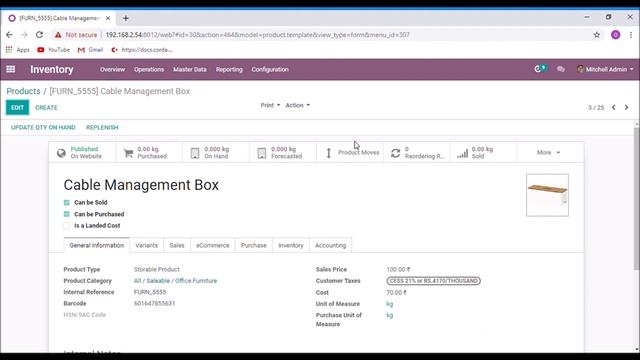The height and width of the screenshot is (360, 640).
Task: Expand the Print dropdown
Action: click(270, 105)
